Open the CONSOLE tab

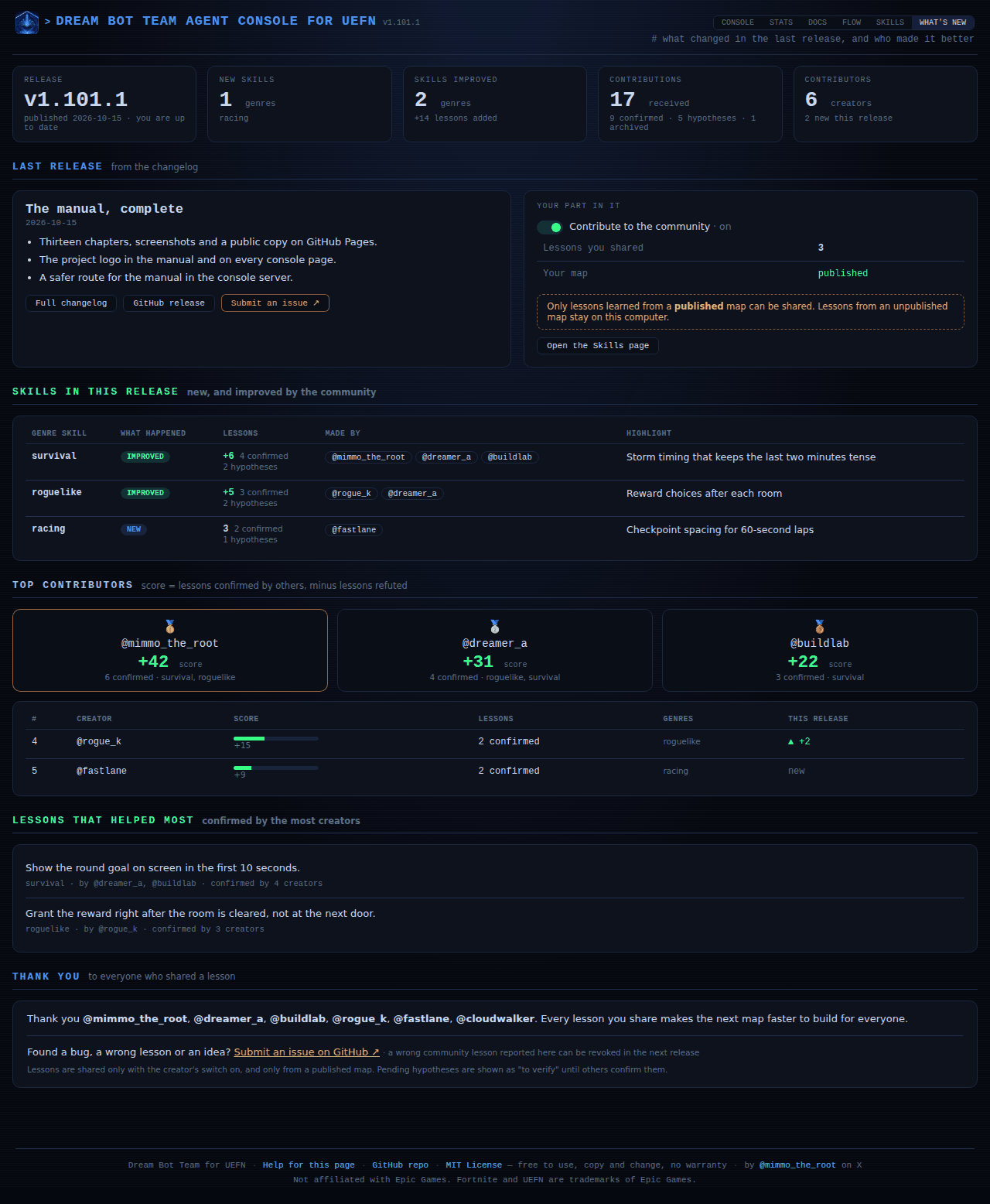click(x=737, y=22)
